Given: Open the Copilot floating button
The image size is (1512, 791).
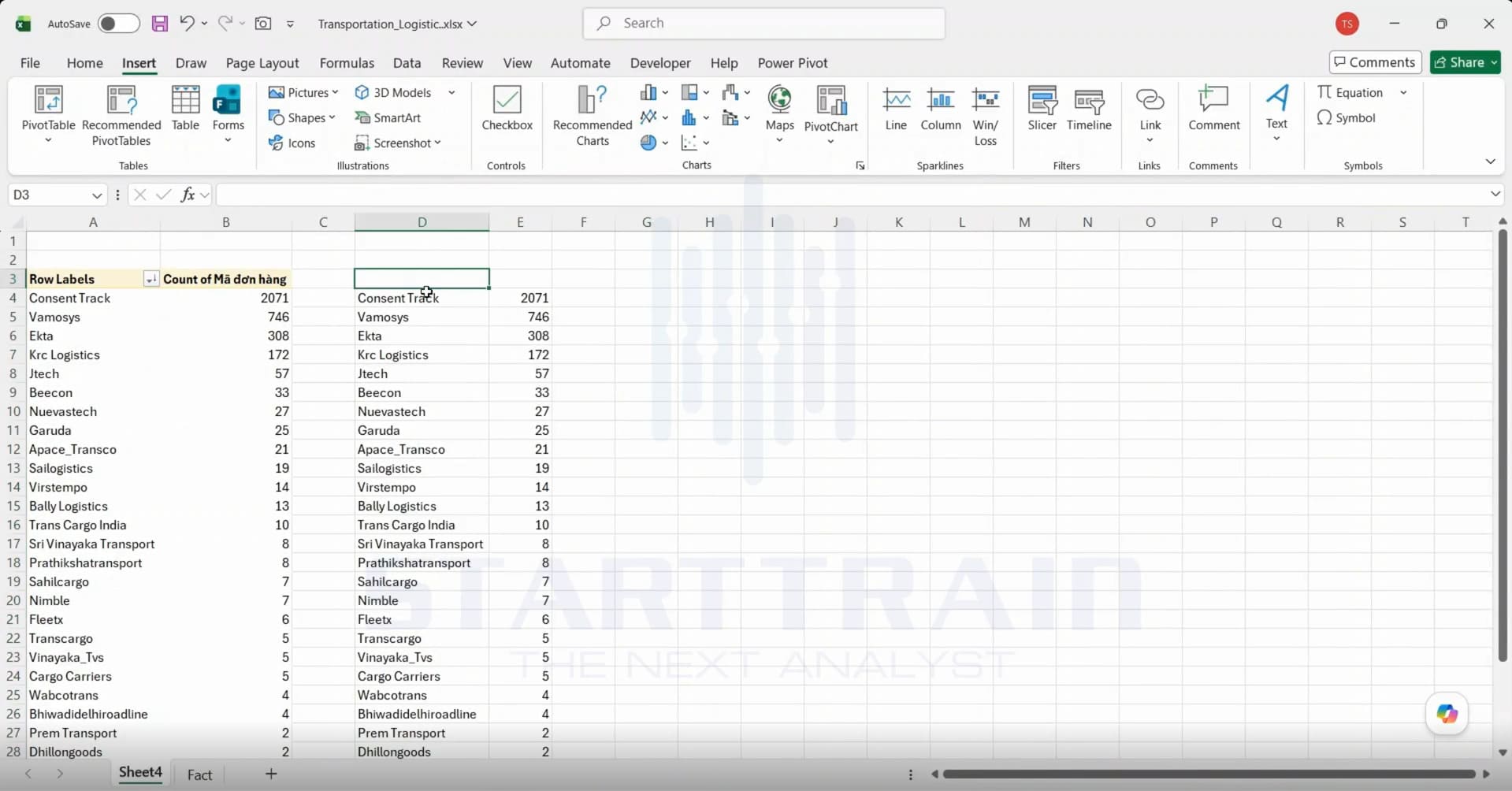Looking at the screenshot, I should pos(1447,714).
